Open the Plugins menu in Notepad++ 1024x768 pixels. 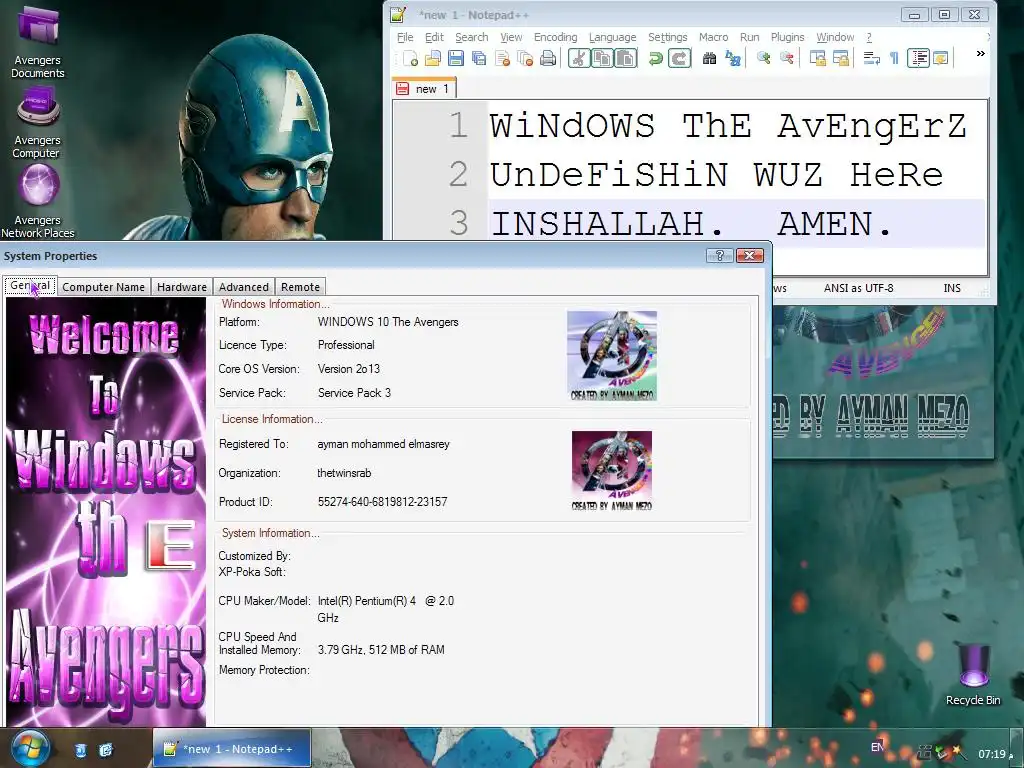pos(787,37)
